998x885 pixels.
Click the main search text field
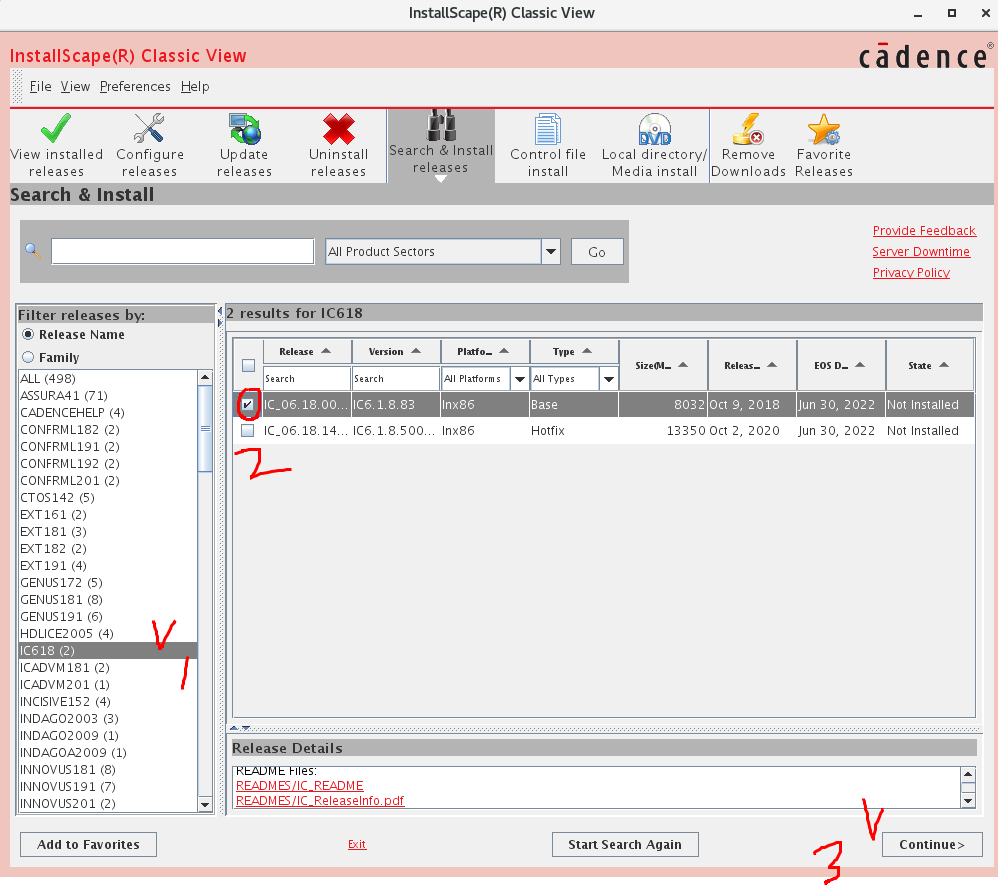[x=183, y=251]
